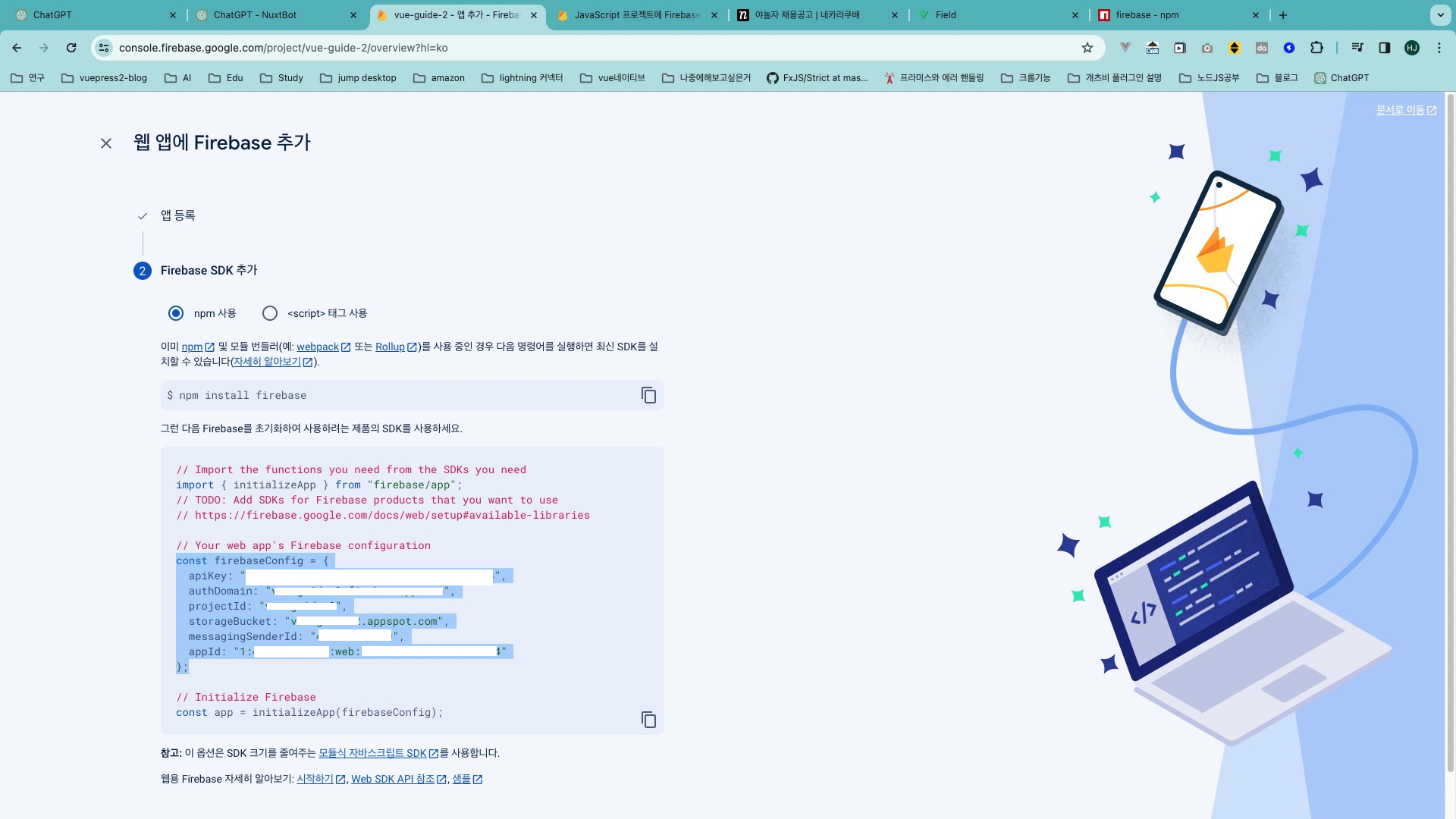Screen dimensions: 1456x819
Task: Bookmark this page with the star icon
Action: (1087, 48)
